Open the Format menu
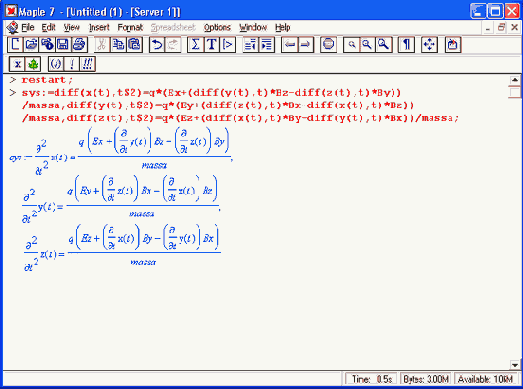523x389 pixels. coord(130,27)
